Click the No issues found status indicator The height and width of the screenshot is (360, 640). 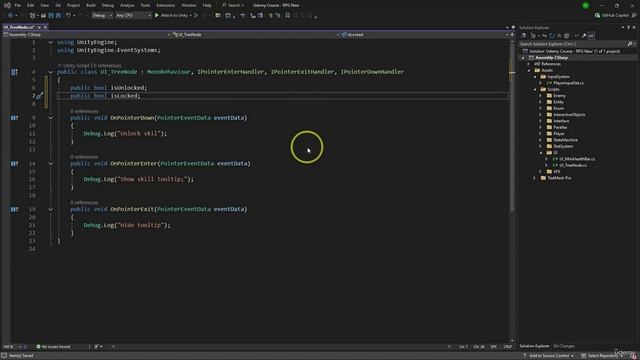point(53,347)
